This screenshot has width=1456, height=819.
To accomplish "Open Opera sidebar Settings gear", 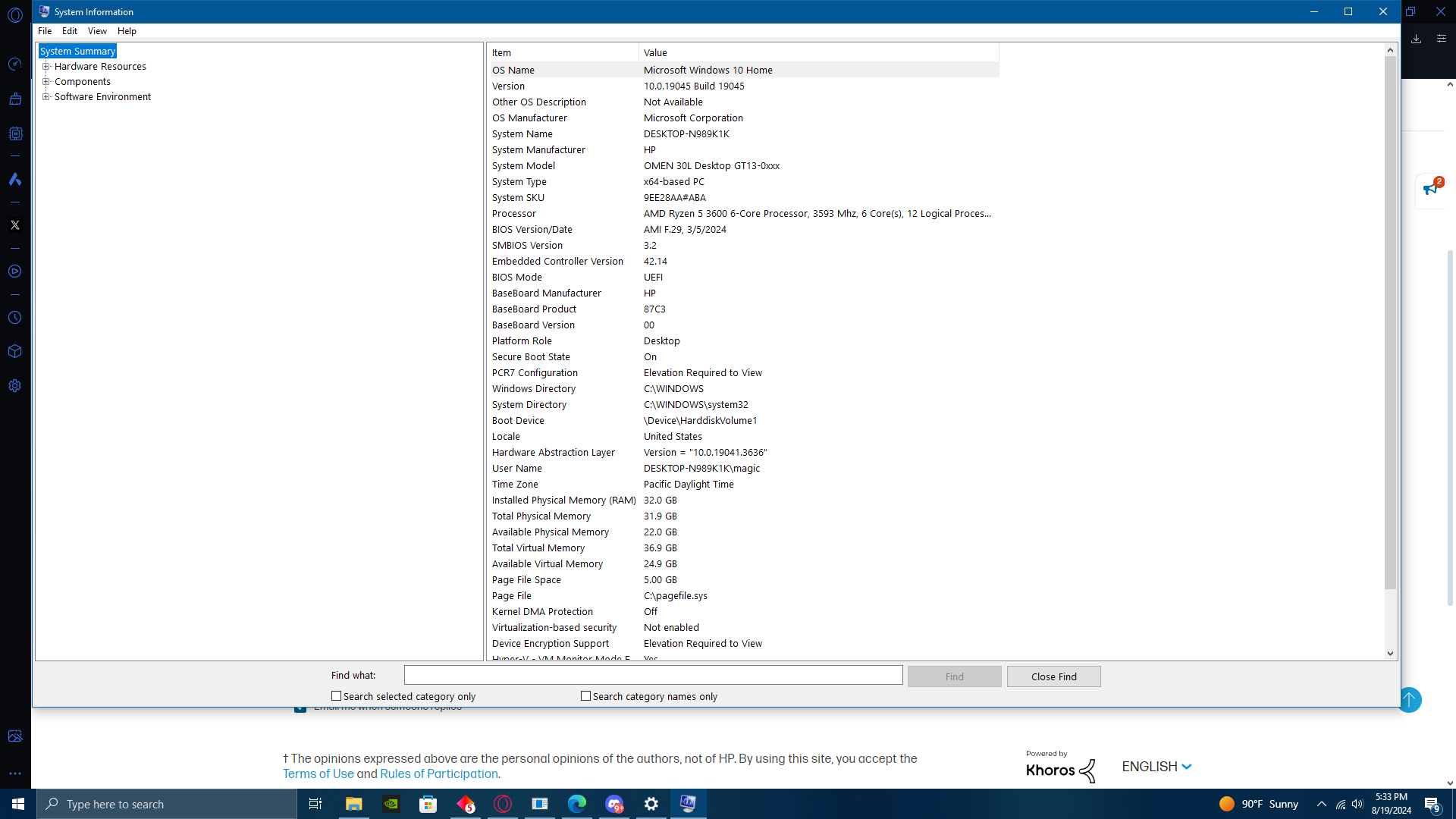I will [x=15, y=386].
